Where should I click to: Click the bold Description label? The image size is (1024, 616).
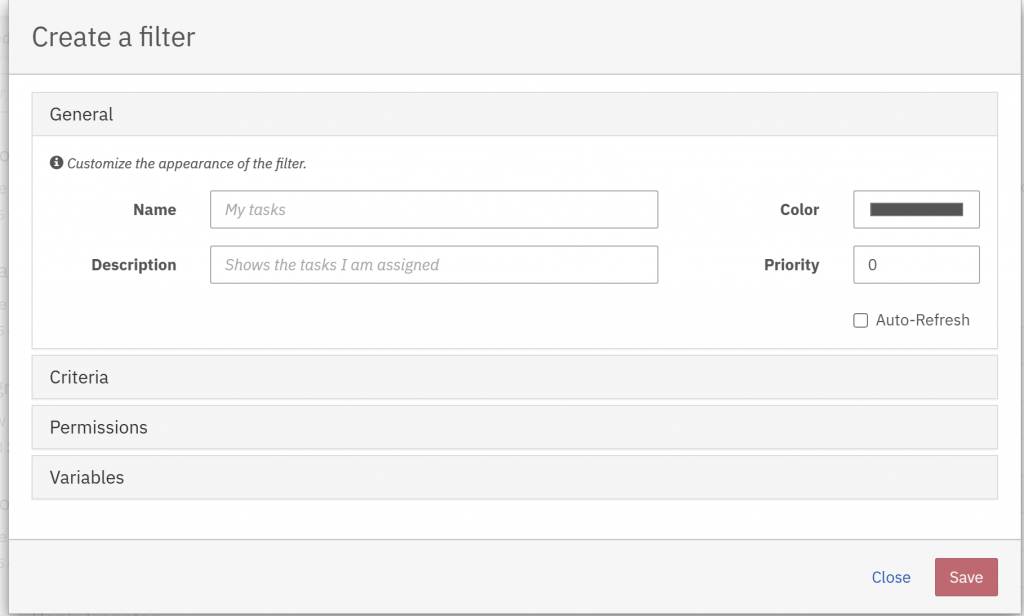click(134, 265)
